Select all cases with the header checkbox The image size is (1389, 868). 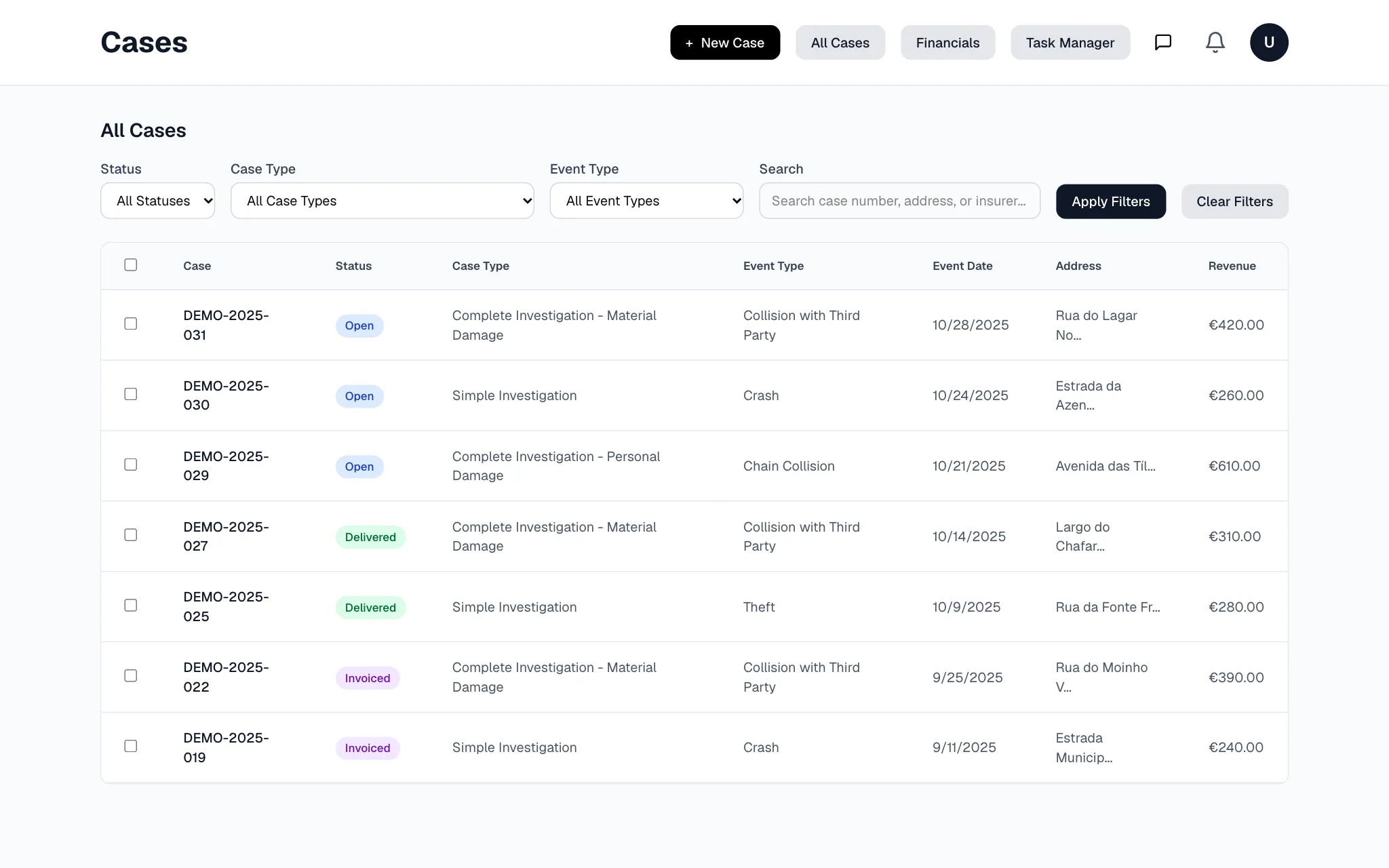[131, 265]
